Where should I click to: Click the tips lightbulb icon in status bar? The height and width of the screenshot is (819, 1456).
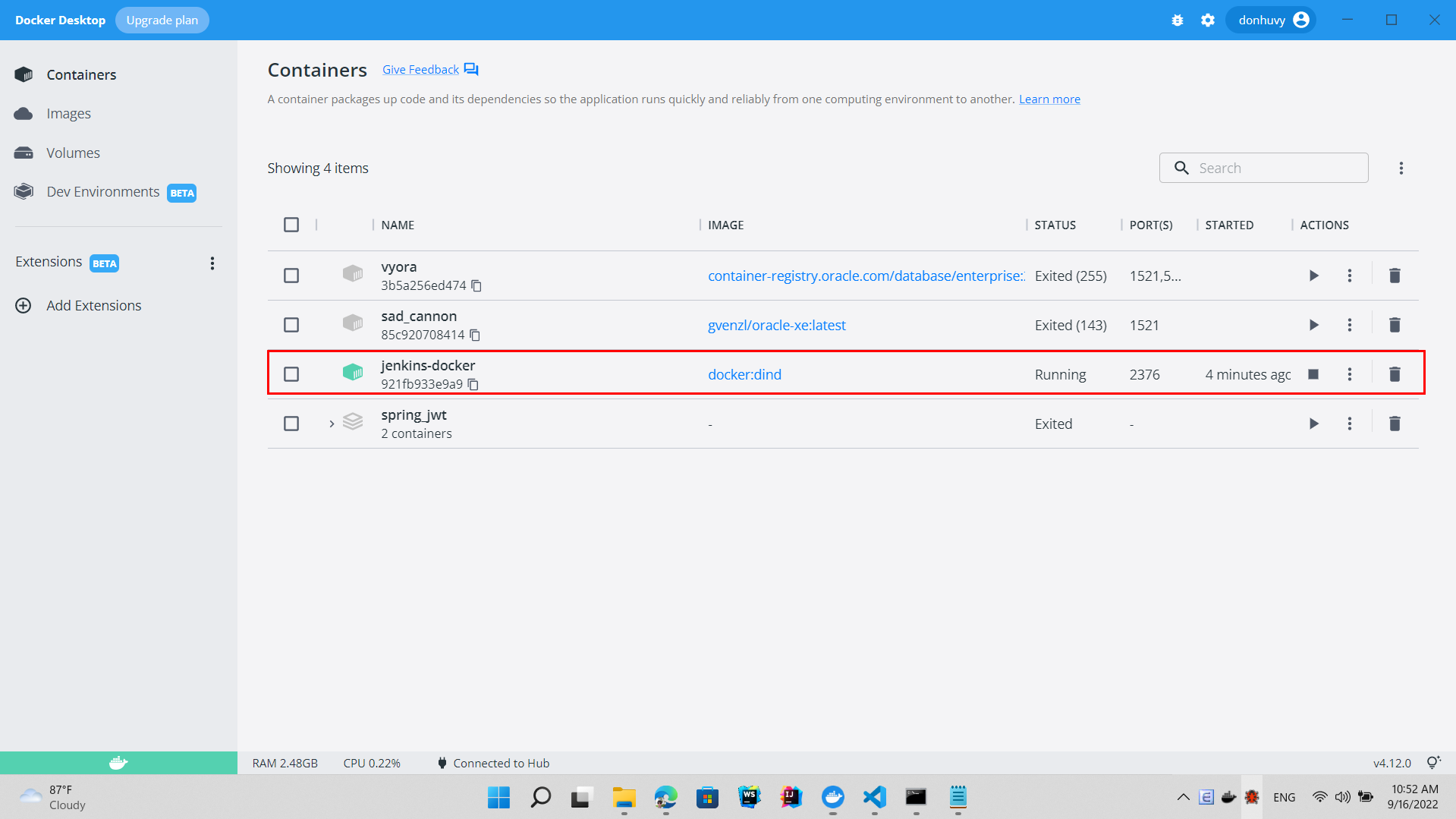click(1433, 763)
